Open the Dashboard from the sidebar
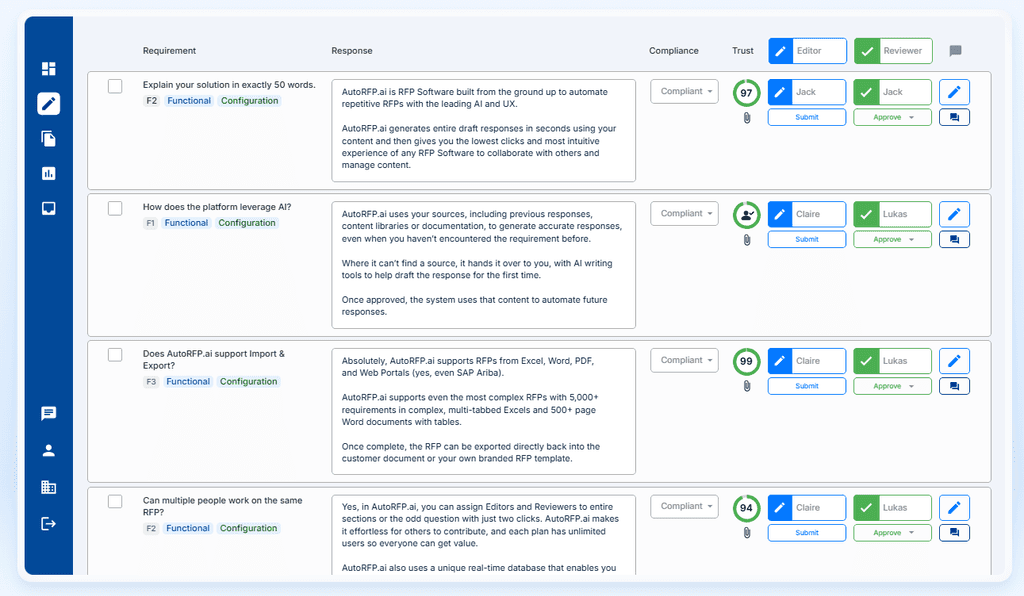1024x596 pixels. (x=47, y=68)
